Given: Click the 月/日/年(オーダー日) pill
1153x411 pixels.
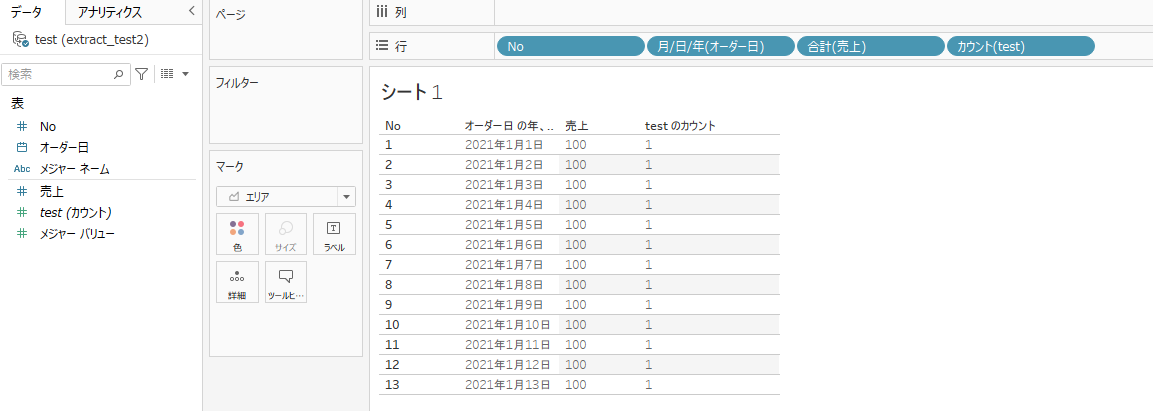Looking at the screenshot, I should (721, 46).
